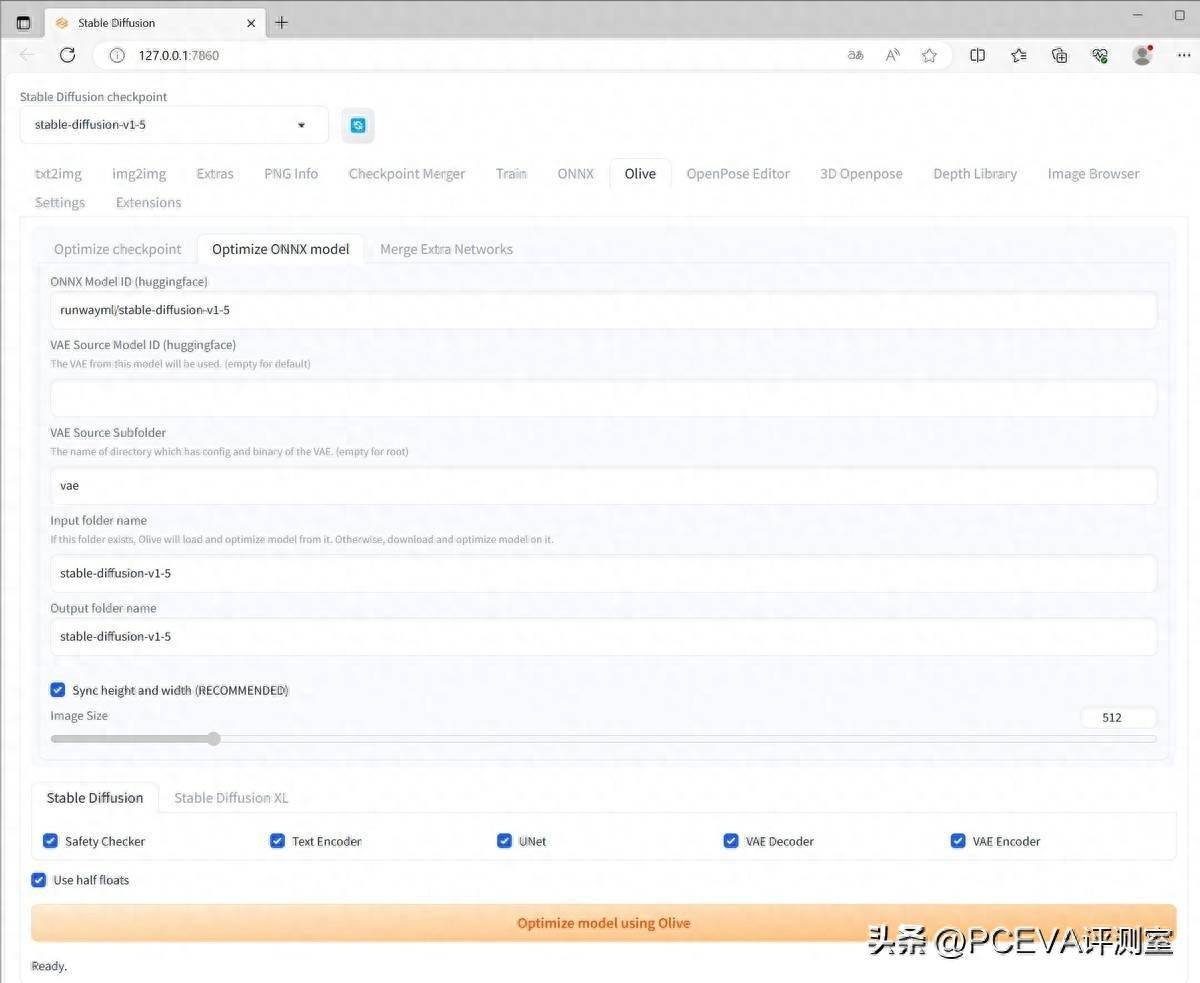Open the translate page icon in the address bar
Screen dimensions: 1200x983
pos(855,55)
